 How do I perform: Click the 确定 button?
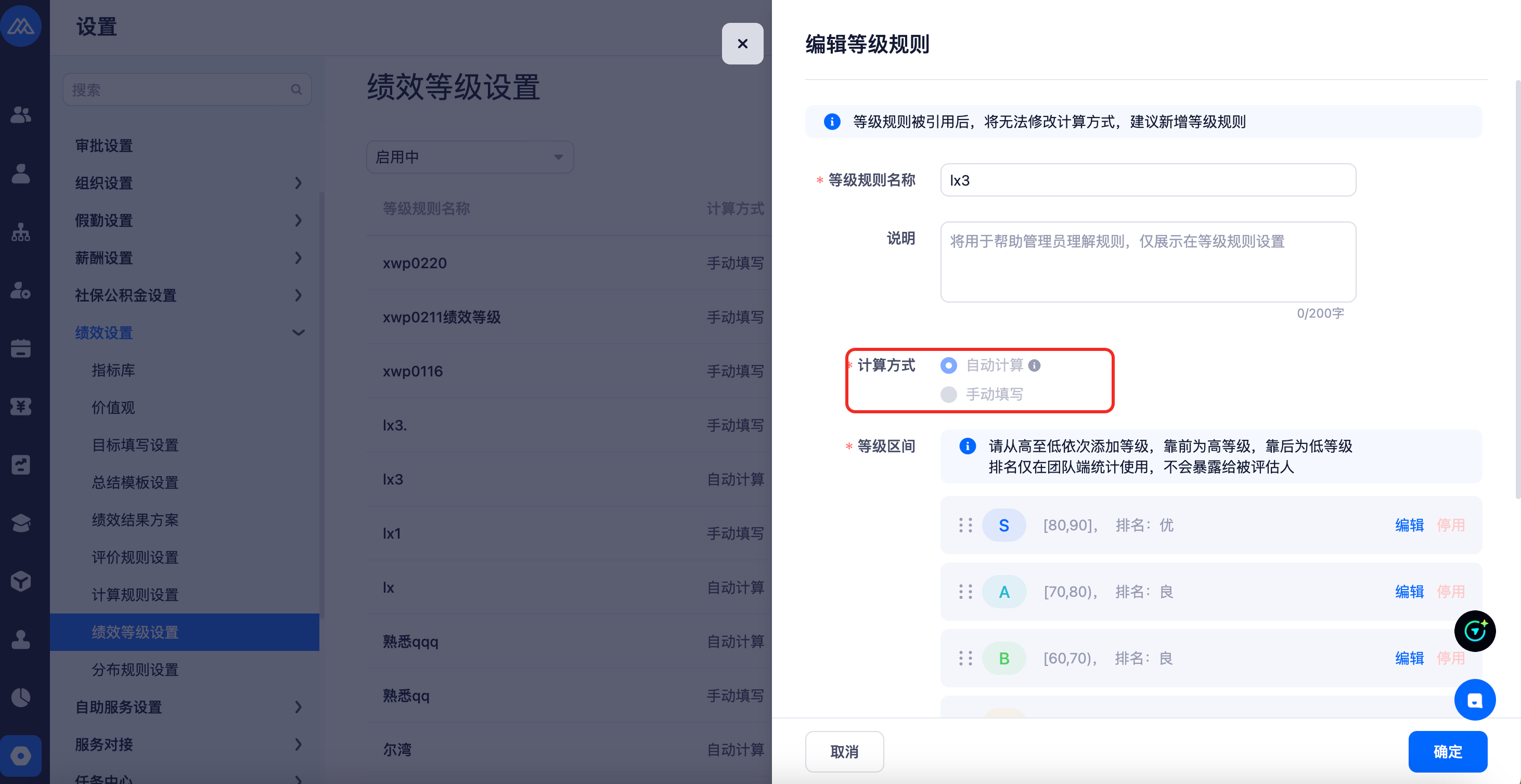pos(1448,752)
